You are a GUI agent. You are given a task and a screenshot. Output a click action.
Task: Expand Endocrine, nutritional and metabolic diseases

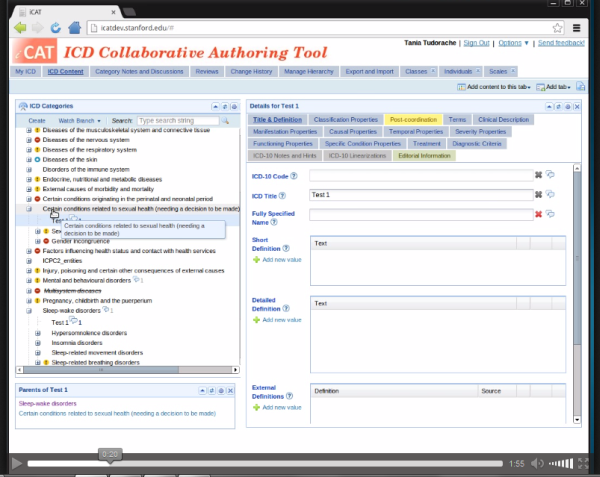click(x=29, y=179)
